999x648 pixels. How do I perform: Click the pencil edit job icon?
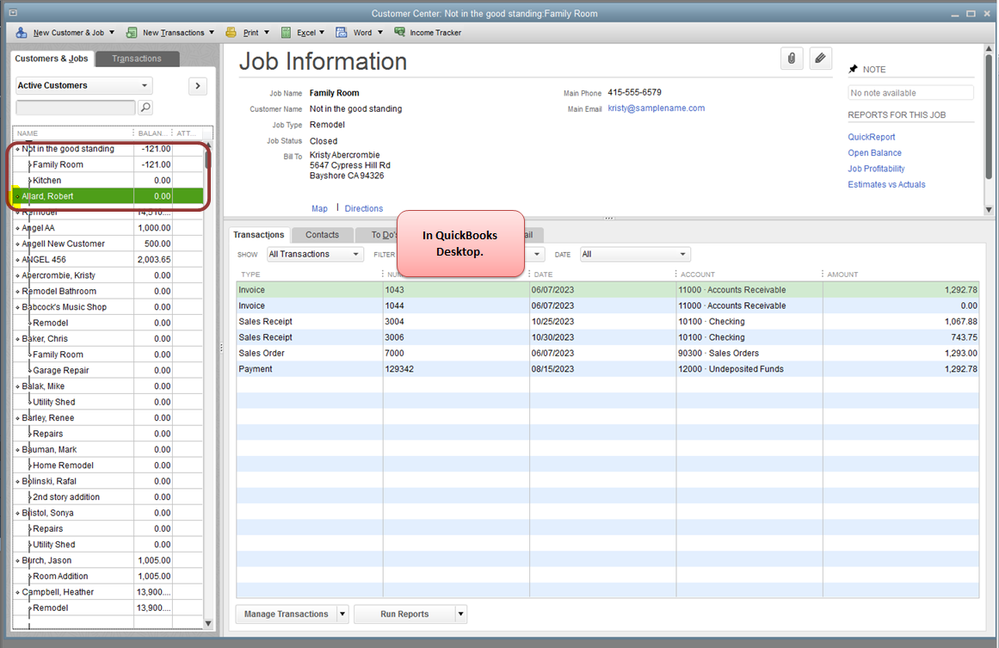pos(821,59)
